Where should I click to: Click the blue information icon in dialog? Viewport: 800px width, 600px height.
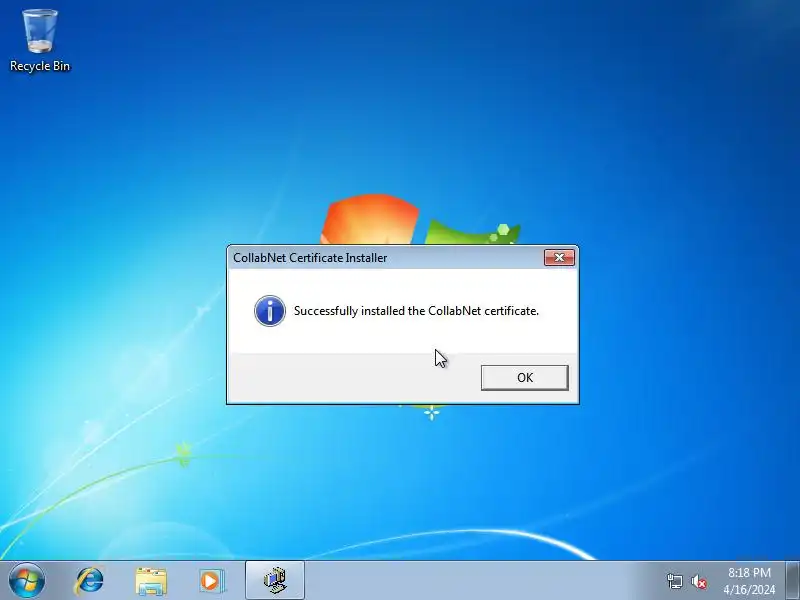coord(270,311)
